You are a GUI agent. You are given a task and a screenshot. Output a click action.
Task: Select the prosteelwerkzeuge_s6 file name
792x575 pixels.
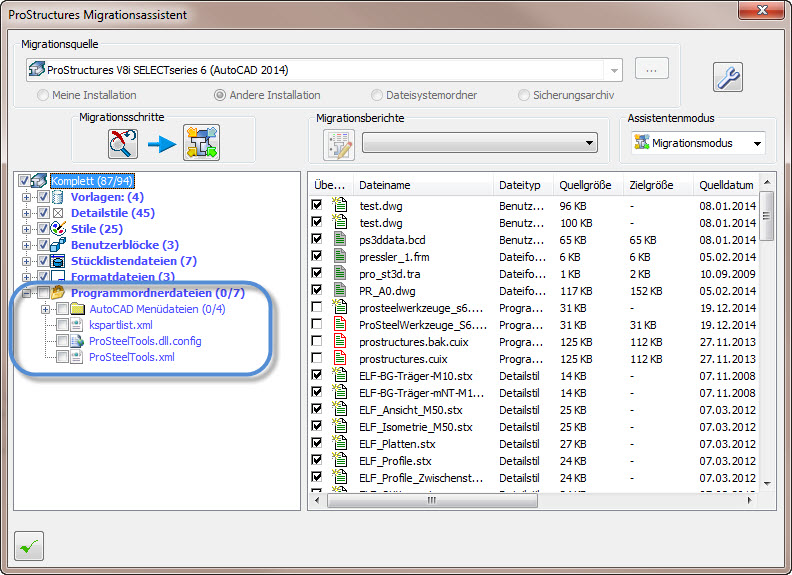pos(421,308)
